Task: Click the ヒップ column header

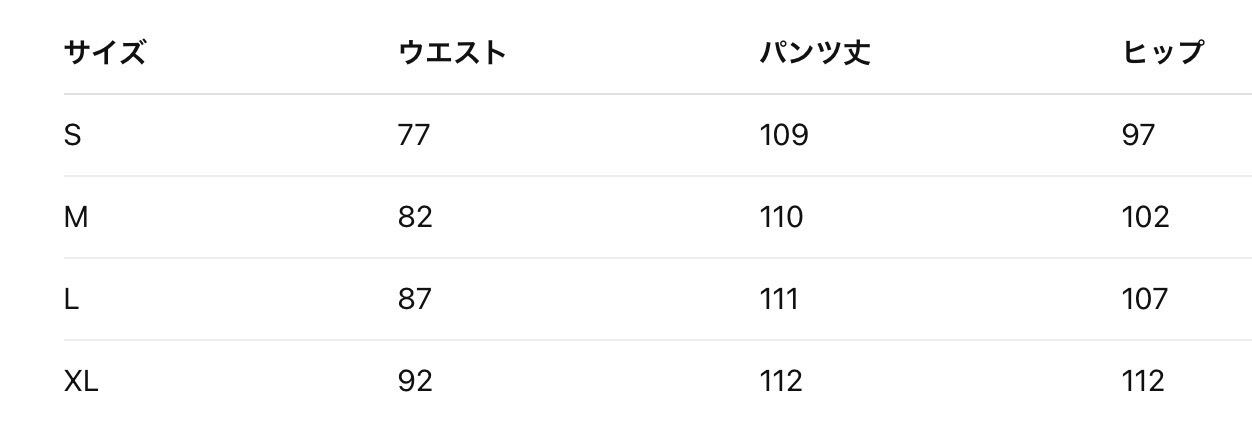Action: 1163,53
